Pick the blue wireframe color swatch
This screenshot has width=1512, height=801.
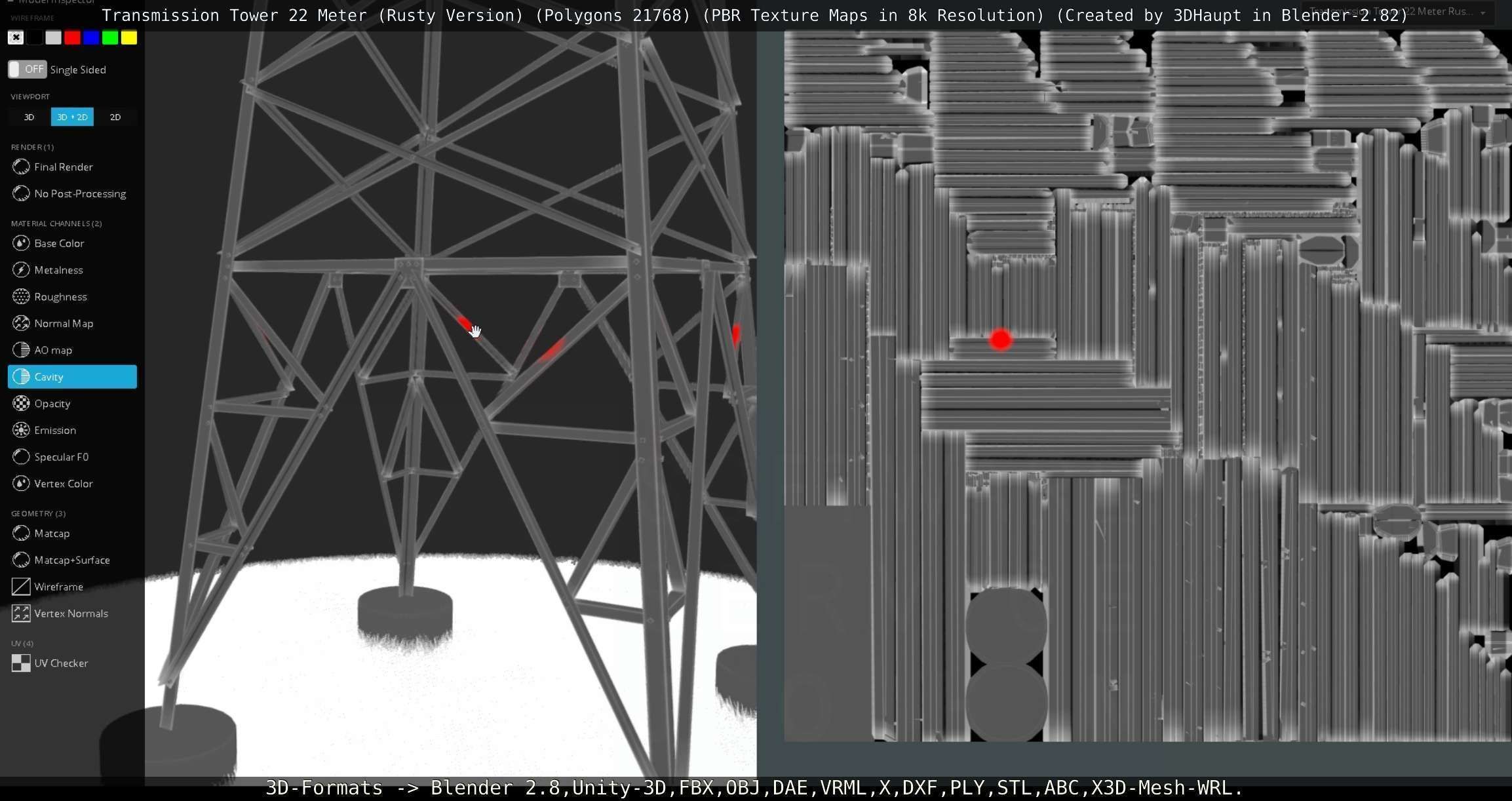[x=91, y=37]
